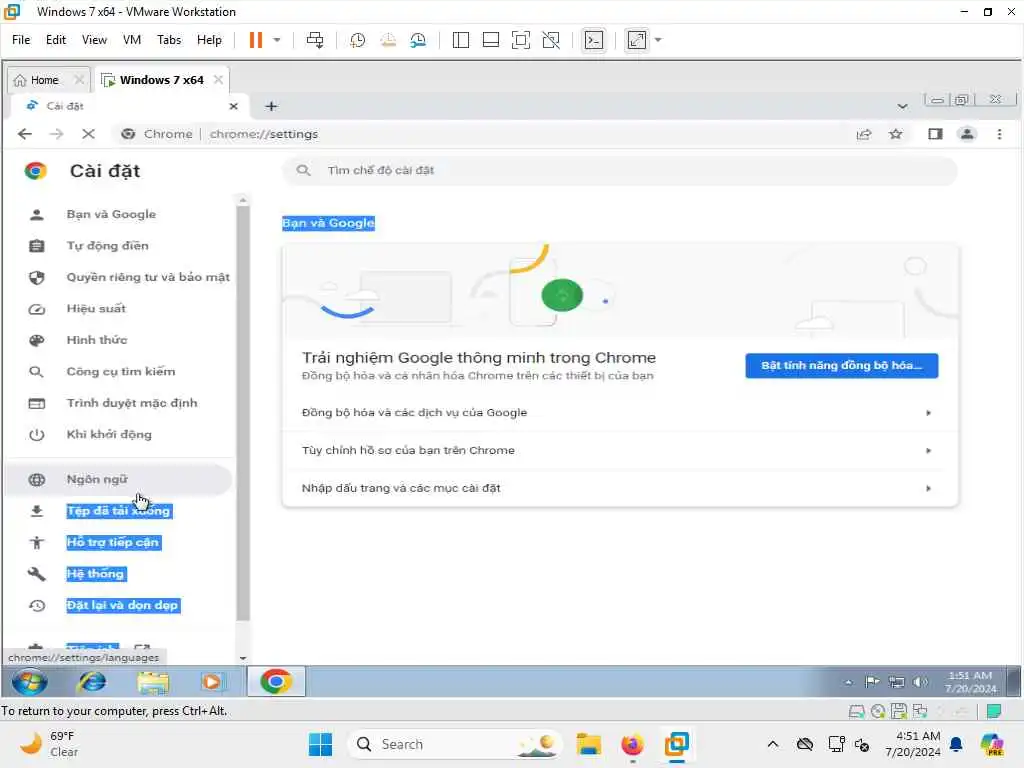The height and width of the screenshot is (768, 1024).
Task: Click the Send Ctrl+Alt+Del toolbar icon
Action: [x=315, y=40]
